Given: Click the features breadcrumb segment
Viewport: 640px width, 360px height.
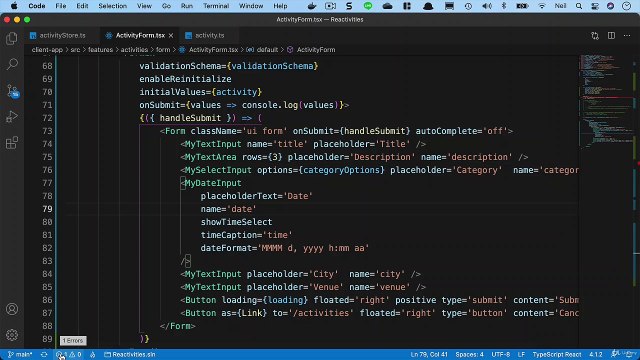Looking at the screenshot, I should pyautogui.click(x=100, y=50).
